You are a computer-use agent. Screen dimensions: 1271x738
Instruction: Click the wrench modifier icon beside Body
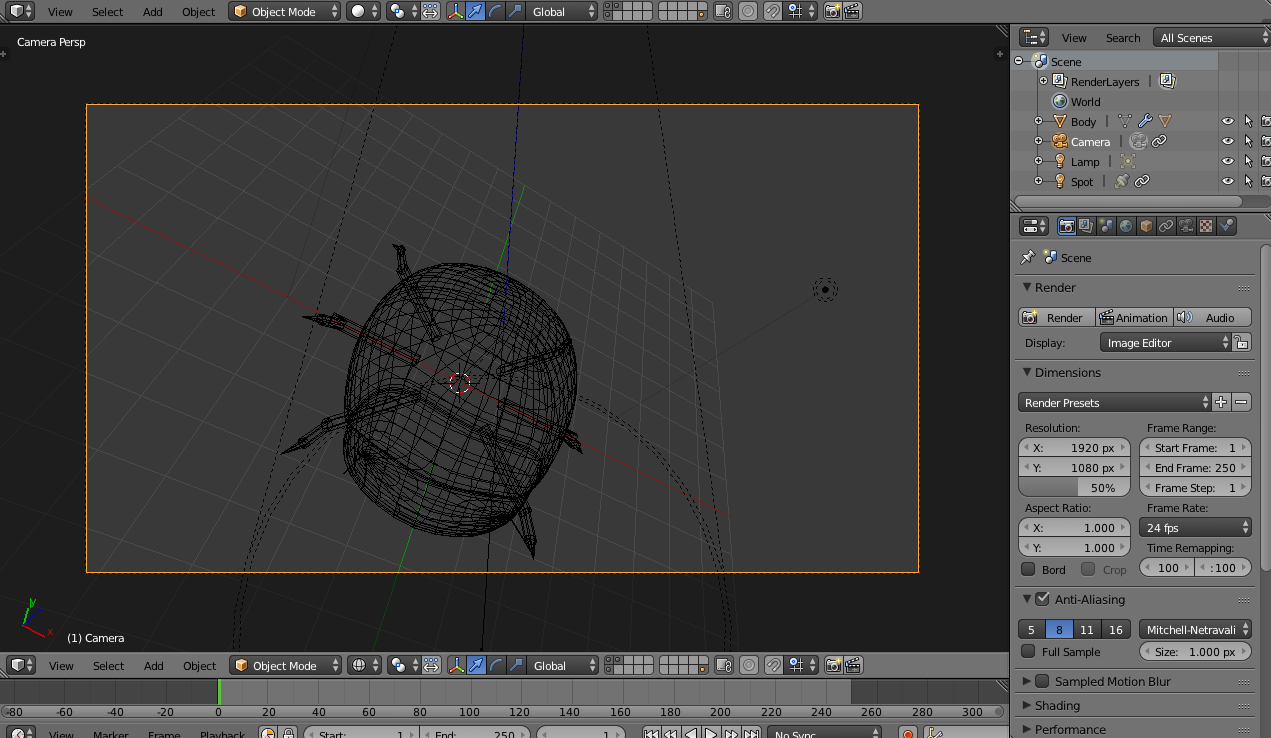click(1144, 121)
